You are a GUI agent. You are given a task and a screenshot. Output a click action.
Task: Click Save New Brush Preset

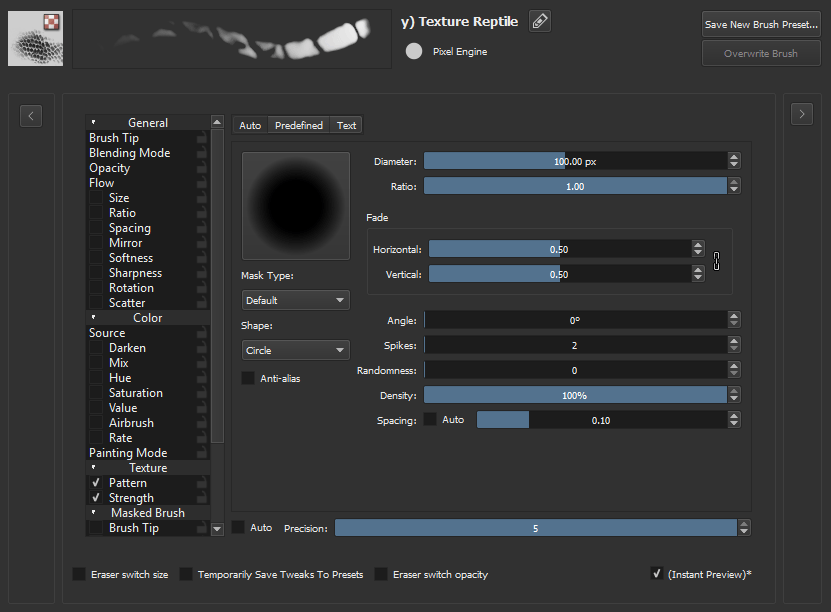(x=761, y=24)
